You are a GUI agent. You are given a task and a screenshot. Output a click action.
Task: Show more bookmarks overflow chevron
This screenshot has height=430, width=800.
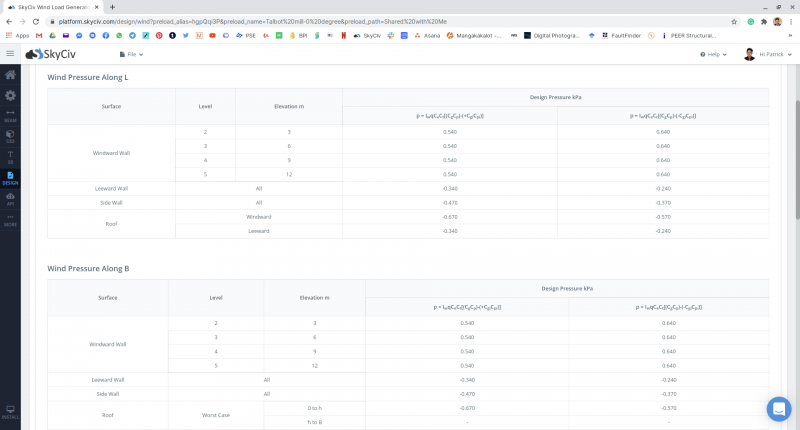789,35
